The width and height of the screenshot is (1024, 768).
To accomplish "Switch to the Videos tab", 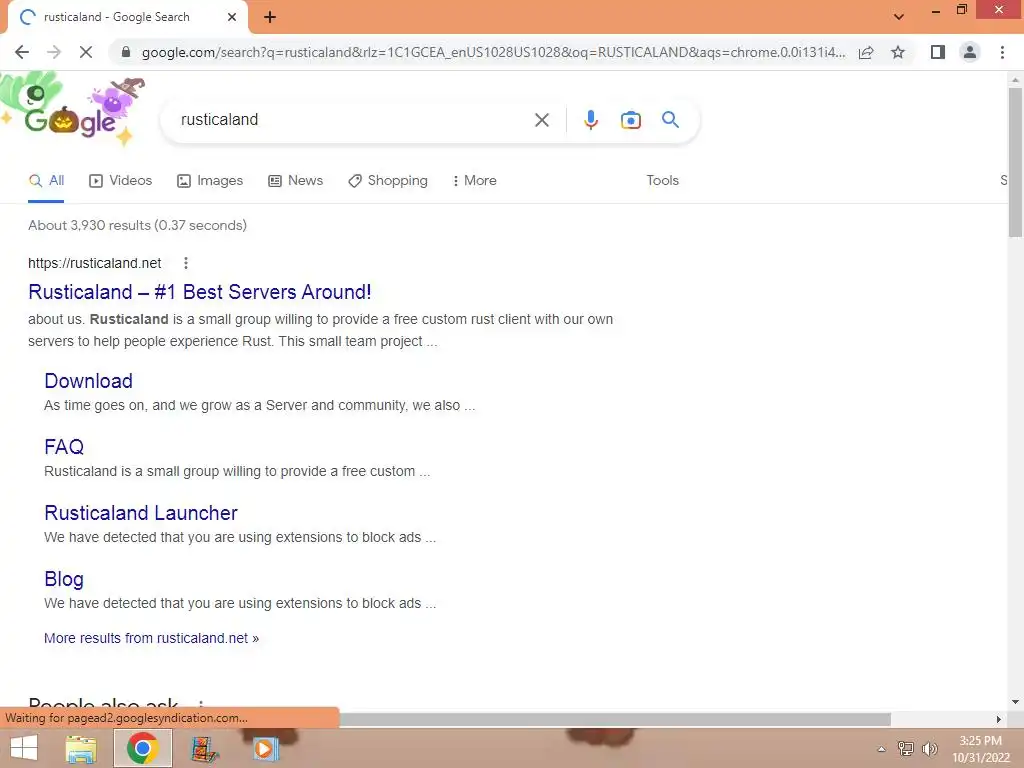I will tap(121, 181).
